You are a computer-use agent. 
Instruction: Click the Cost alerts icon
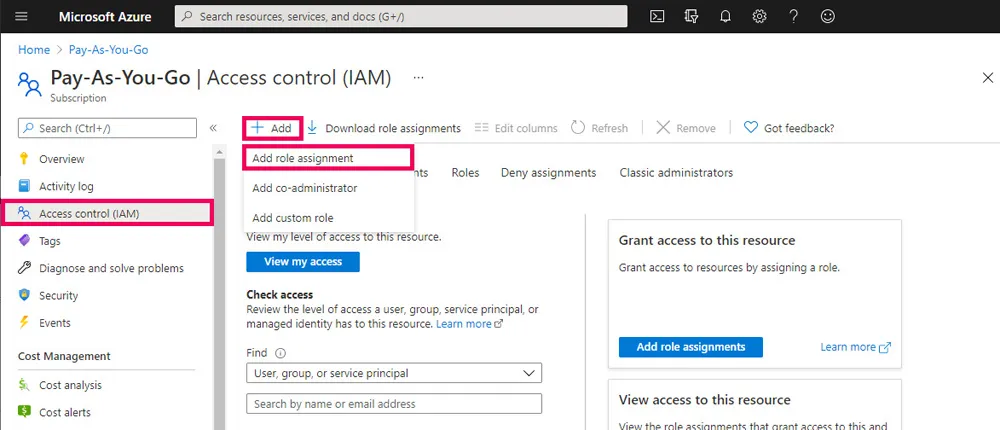point(24,412)
